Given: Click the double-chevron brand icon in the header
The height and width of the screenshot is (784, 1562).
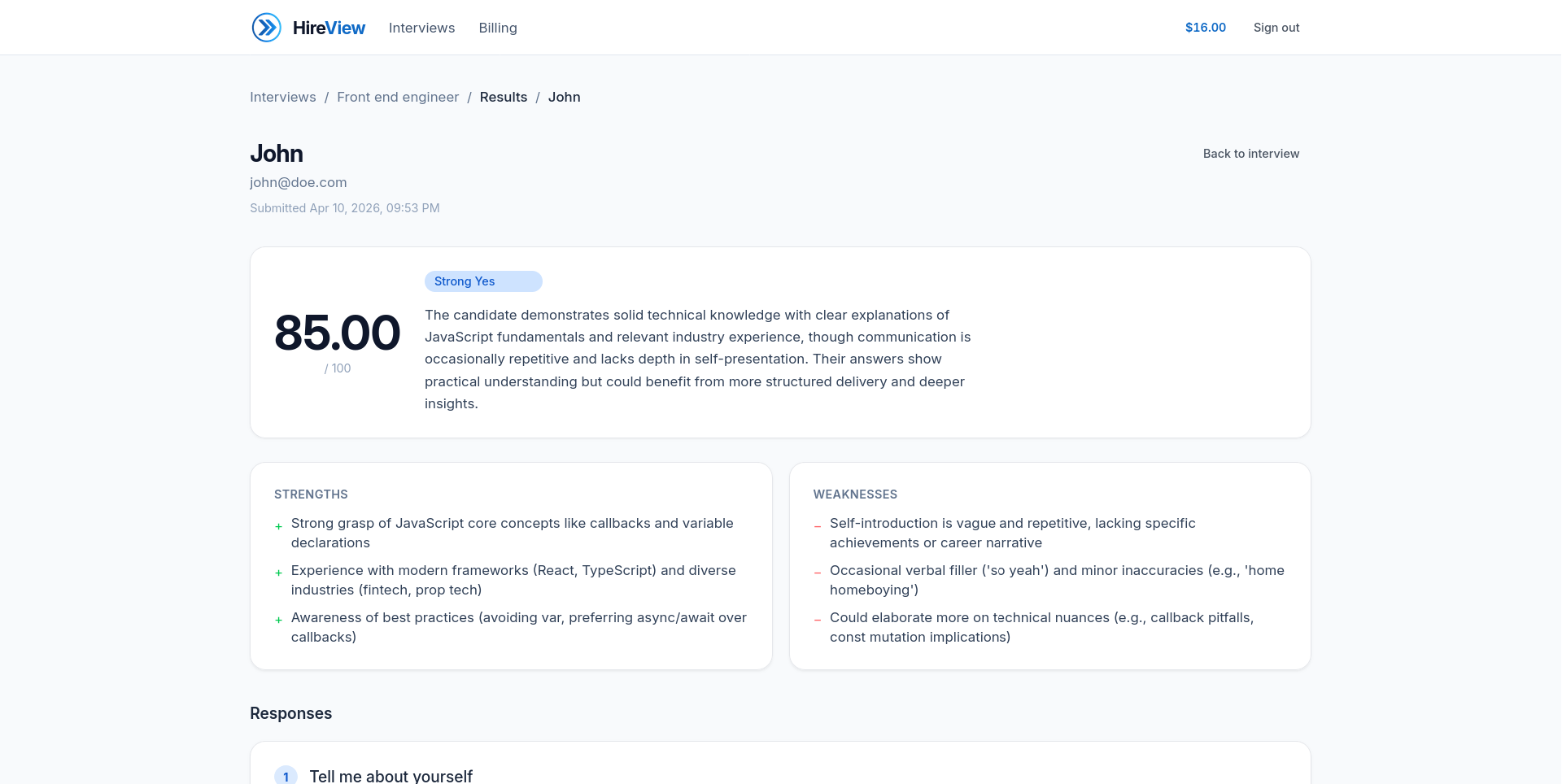Looking at the screenshot, I should point(266,27).
